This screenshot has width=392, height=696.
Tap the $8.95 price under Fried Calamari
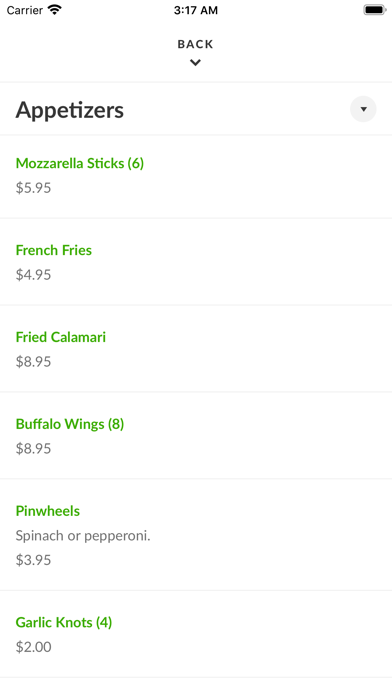coord(33,362)
